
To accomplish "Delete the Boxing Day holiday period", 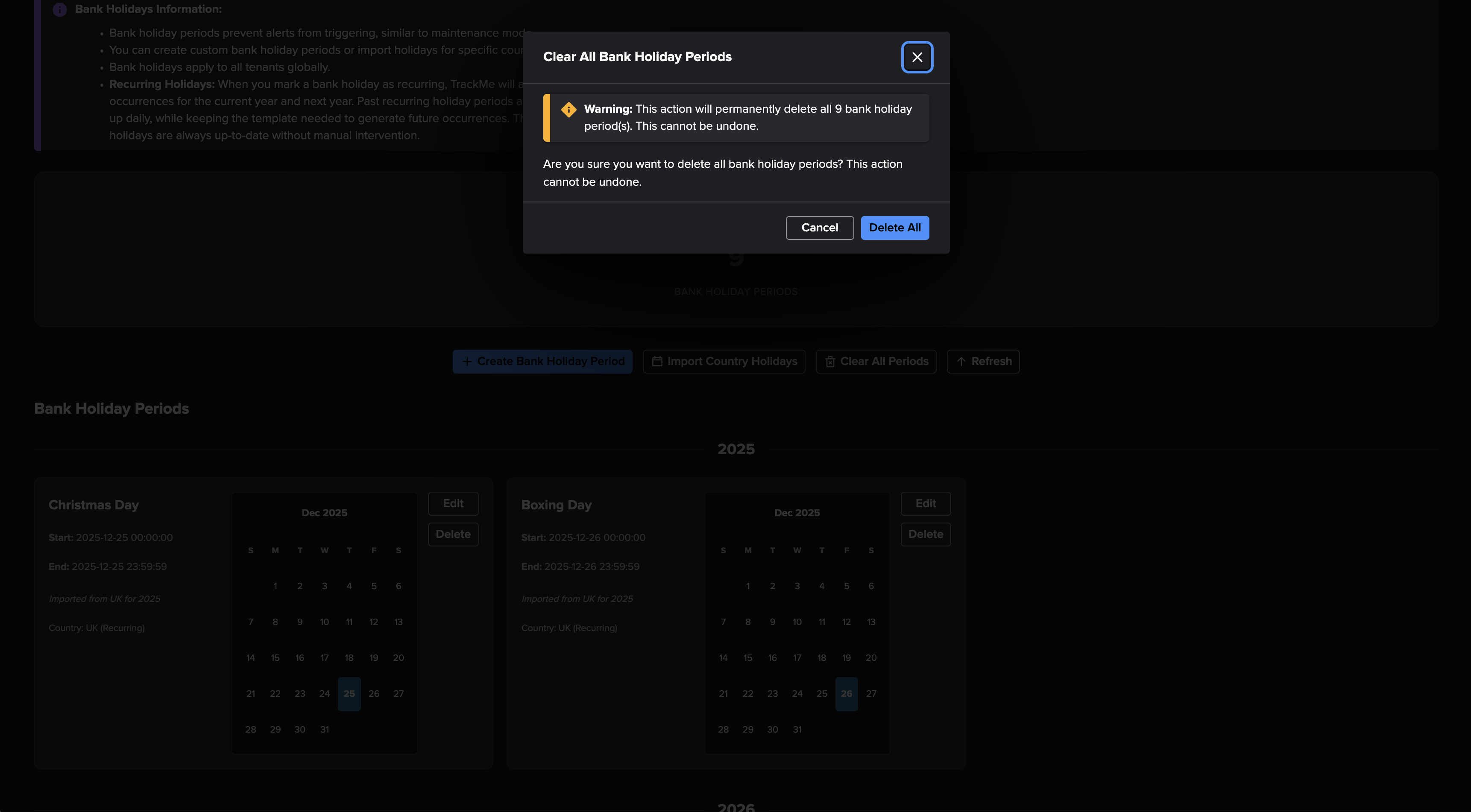I will point(925,534).
